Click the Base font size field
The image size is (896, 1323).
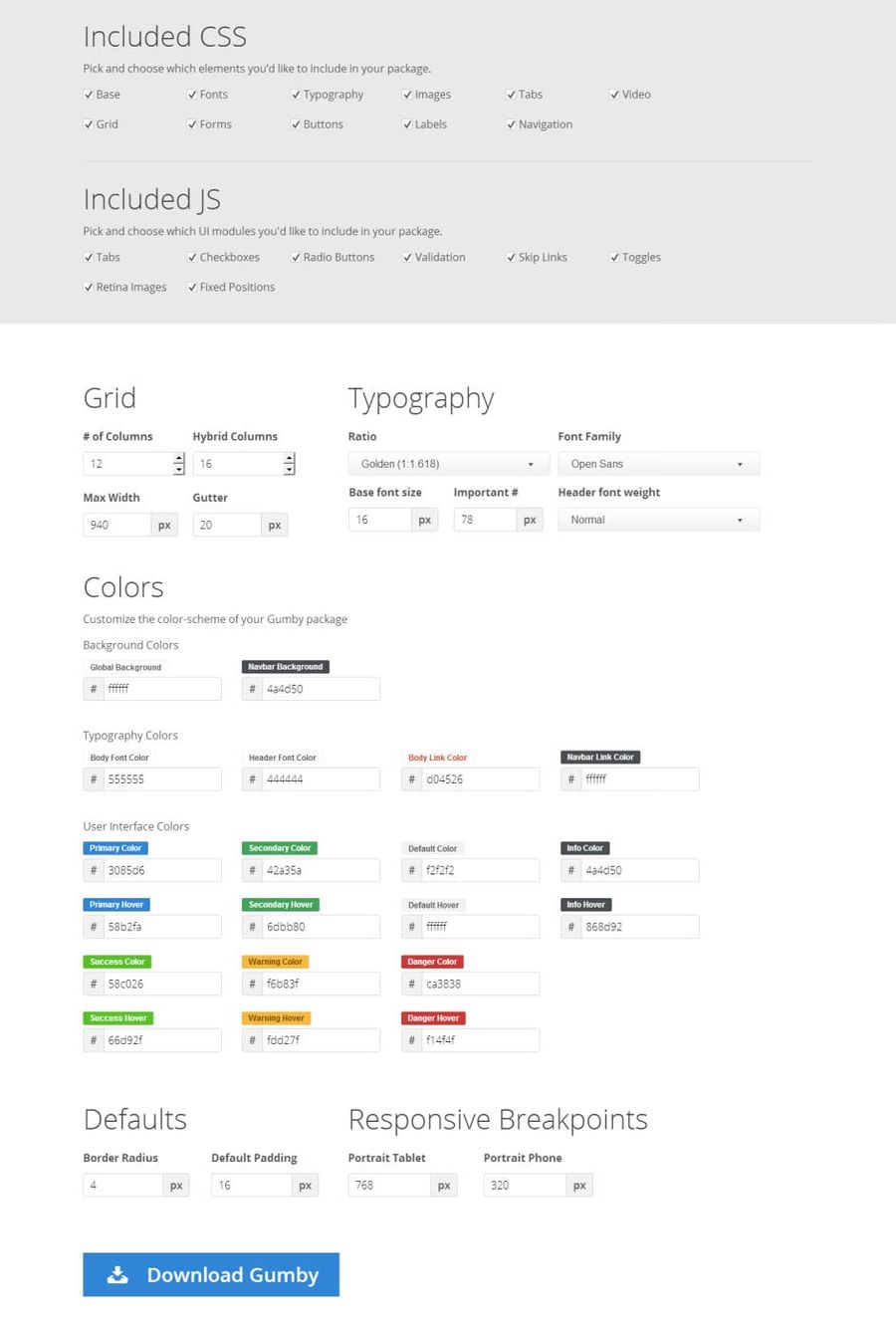coord(380,520)
